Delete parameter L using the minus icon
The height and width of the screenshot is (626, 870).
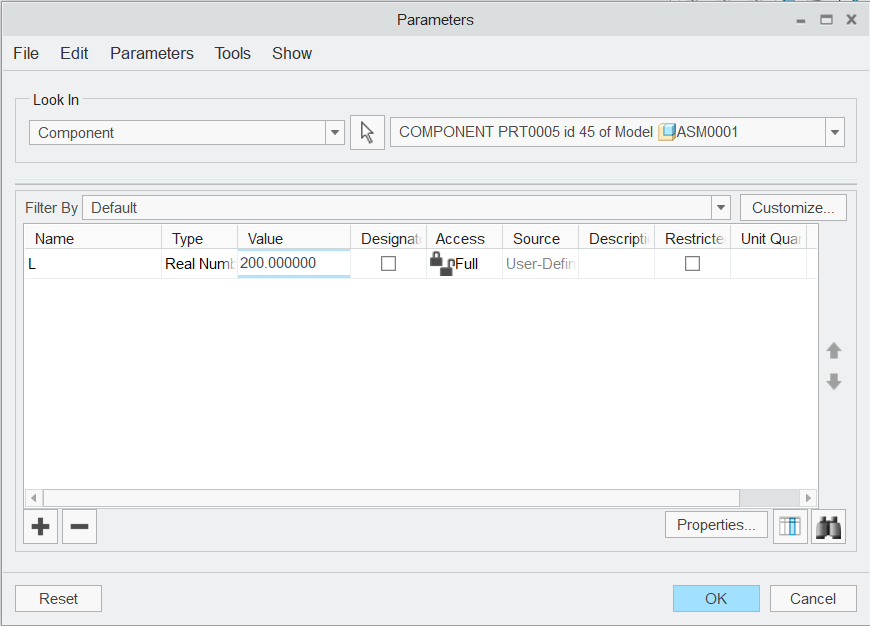point(79,526)
